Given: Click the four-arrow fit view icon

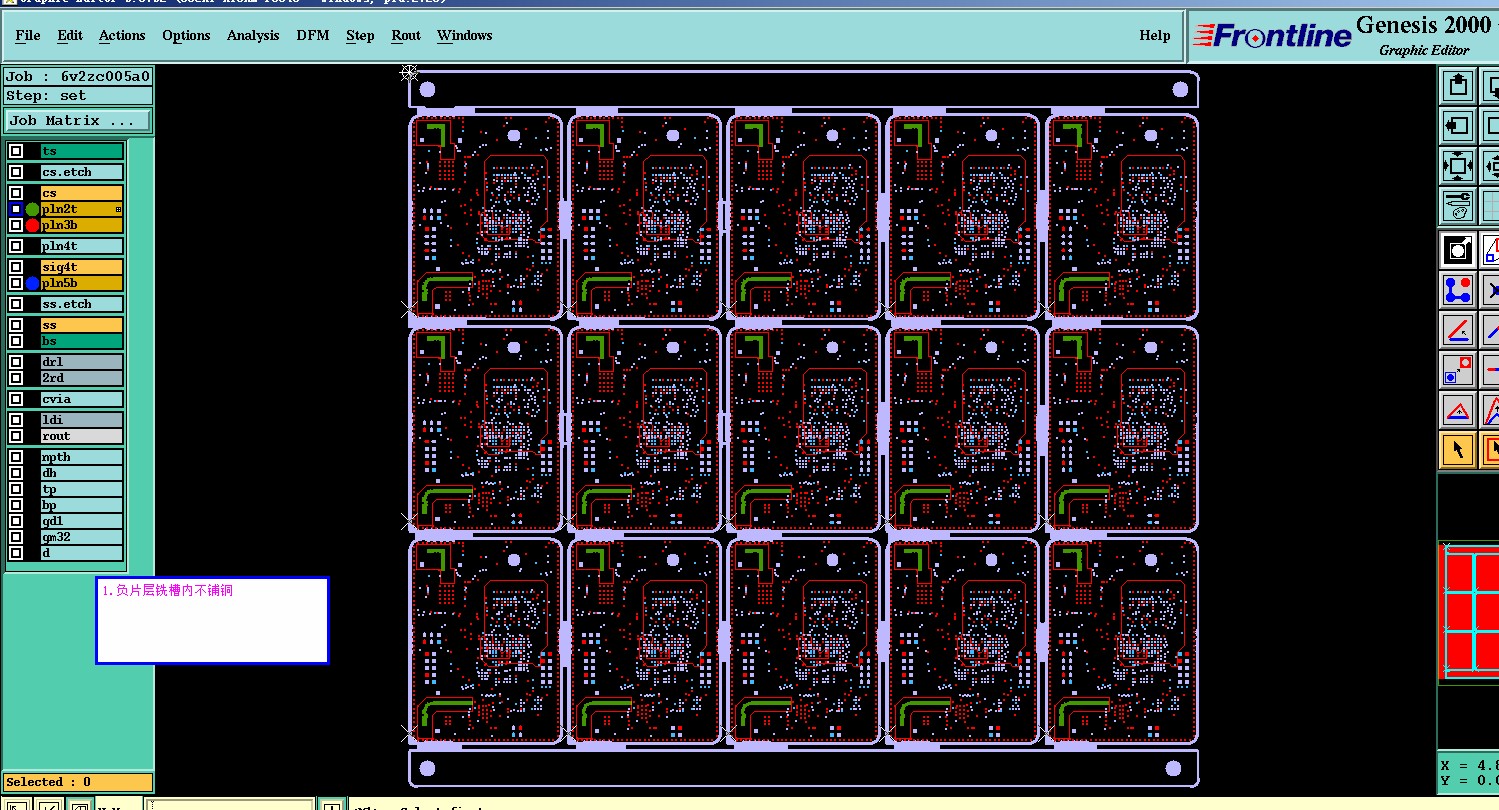Looking at the screenshot, I should tap(1458, 165).
